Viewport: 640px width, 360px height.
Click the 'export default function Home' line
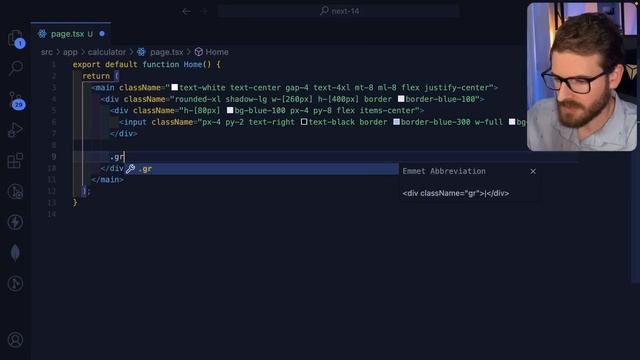point(147,64)
